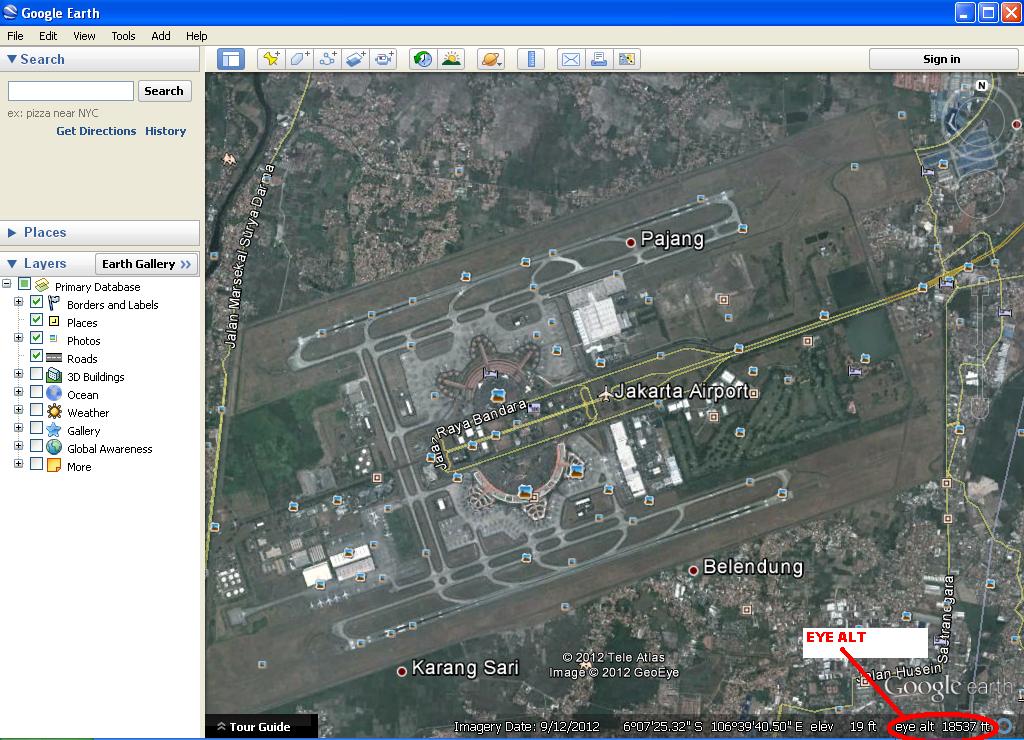
Task: Toggle the Primary Database checkbox
Action: (24, 284)
